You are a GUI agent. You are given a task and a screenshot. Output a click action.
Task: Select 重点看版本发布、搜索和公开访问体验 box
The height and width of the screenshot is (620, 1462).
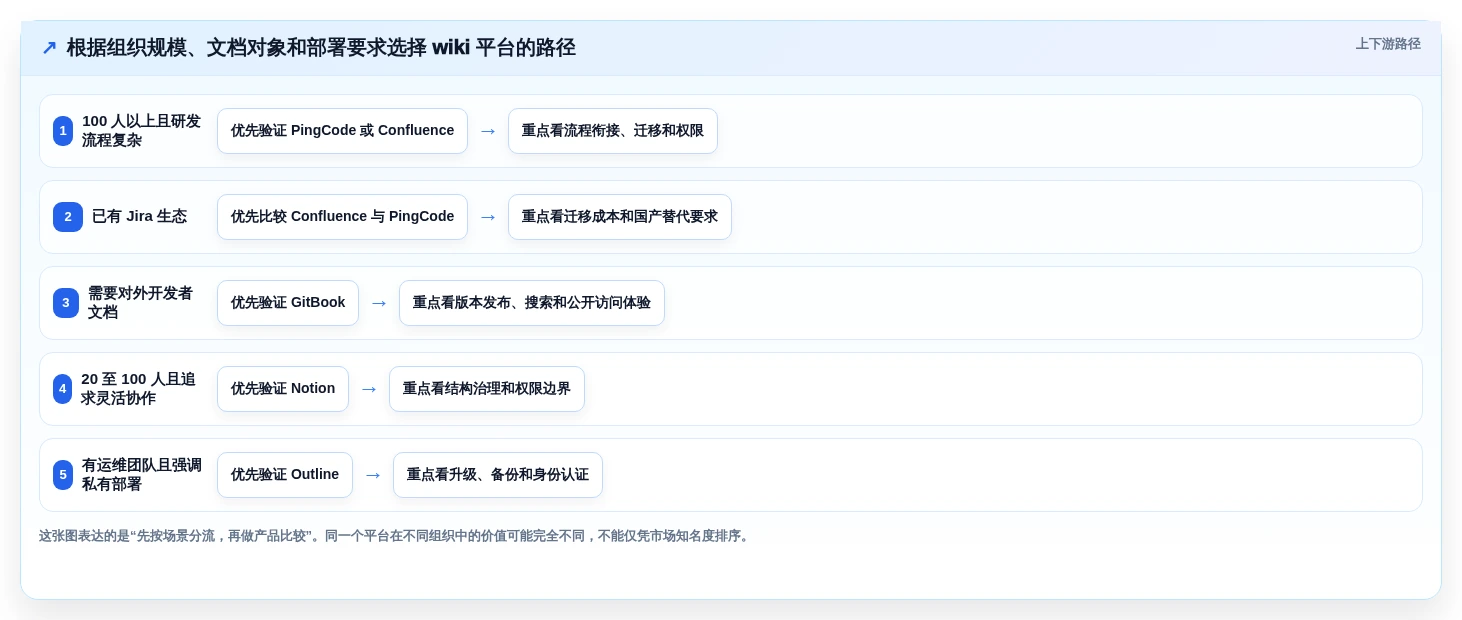[532, 303]
